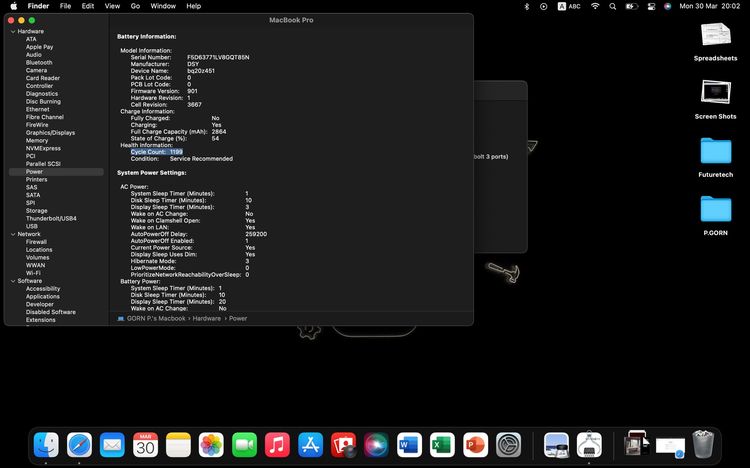The width and height of the screenshot is (750, 468).
Task: Open the App Store icon
Action: click(310, 445)
